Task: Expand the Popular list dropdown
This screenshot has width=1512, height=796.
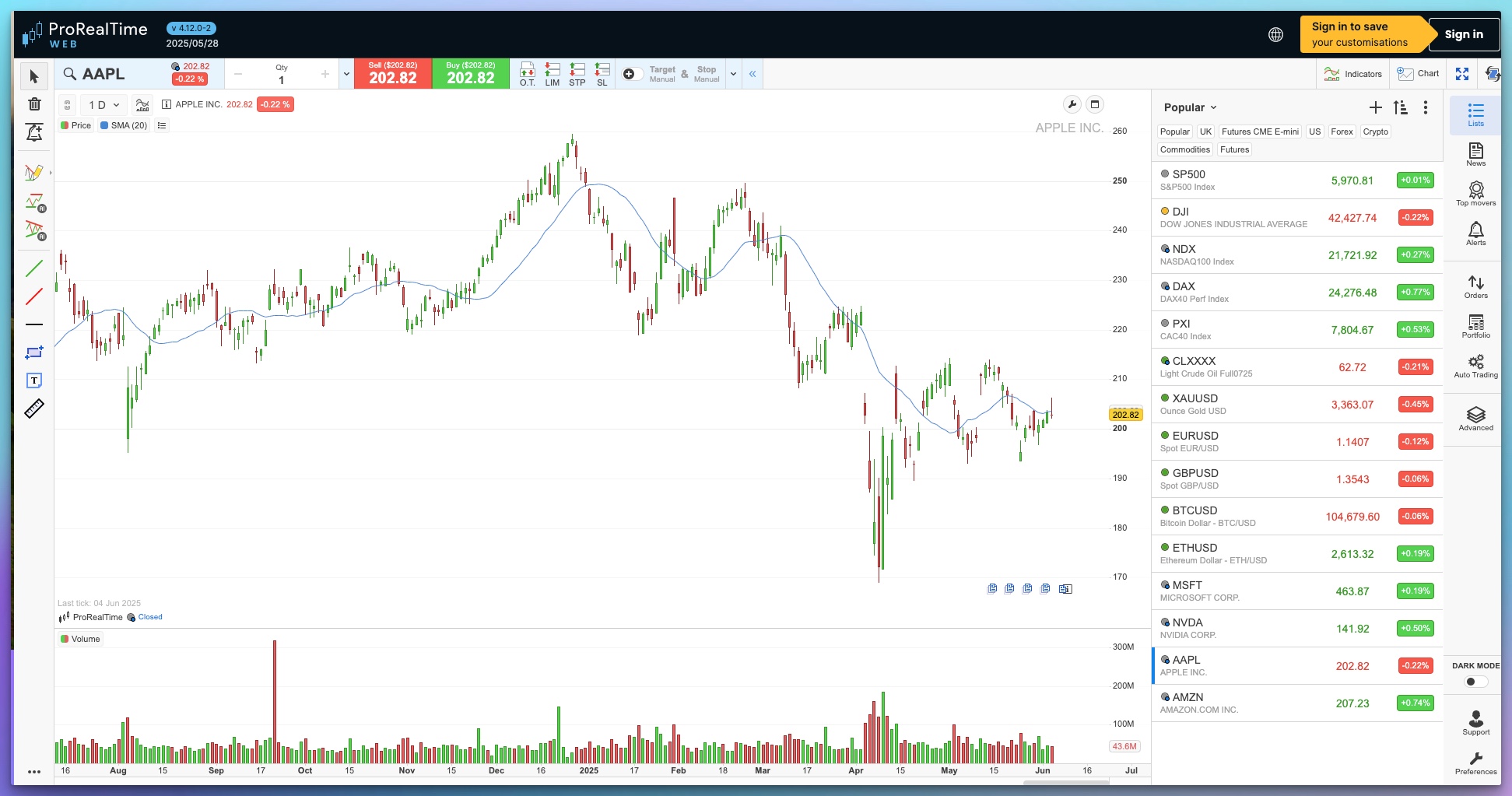Action: [1189, 107]
